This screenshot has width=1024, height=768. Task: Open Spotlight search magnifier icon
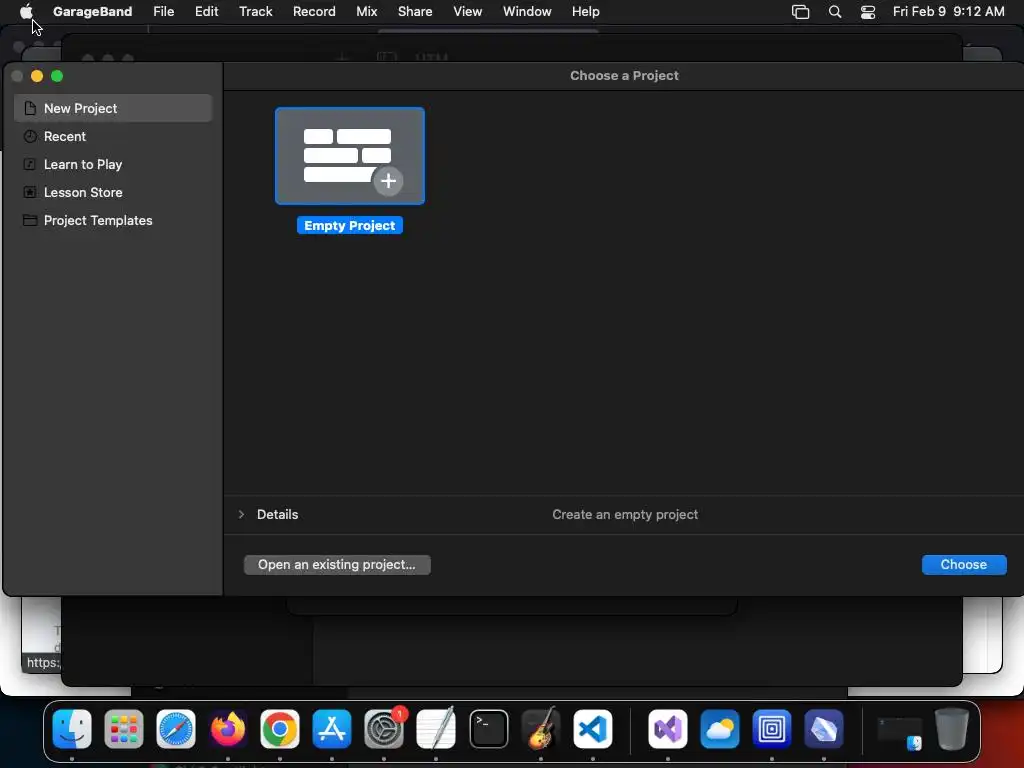click(835, 12)
